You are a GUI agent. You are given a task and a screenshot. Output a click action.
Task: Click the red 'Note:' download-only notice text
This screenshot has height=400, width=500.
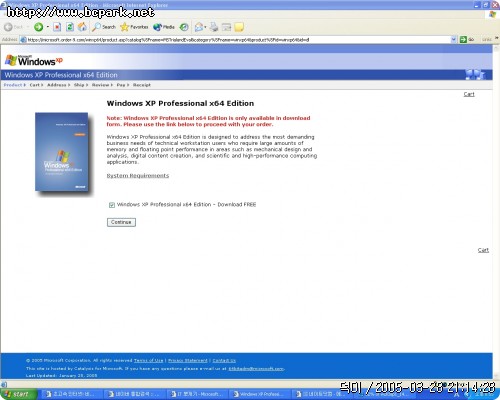pyautogui.click(x=208, y=121)
